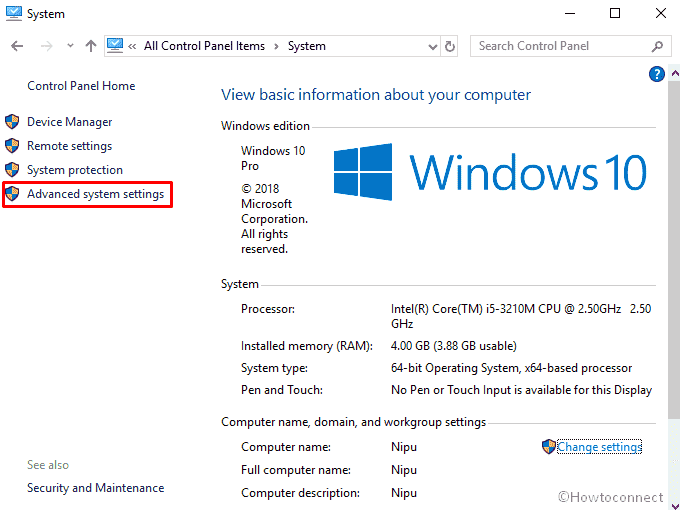Click the Full computer name value Nipu
This screenshot has height=510, width=680.
pos(404,470)
